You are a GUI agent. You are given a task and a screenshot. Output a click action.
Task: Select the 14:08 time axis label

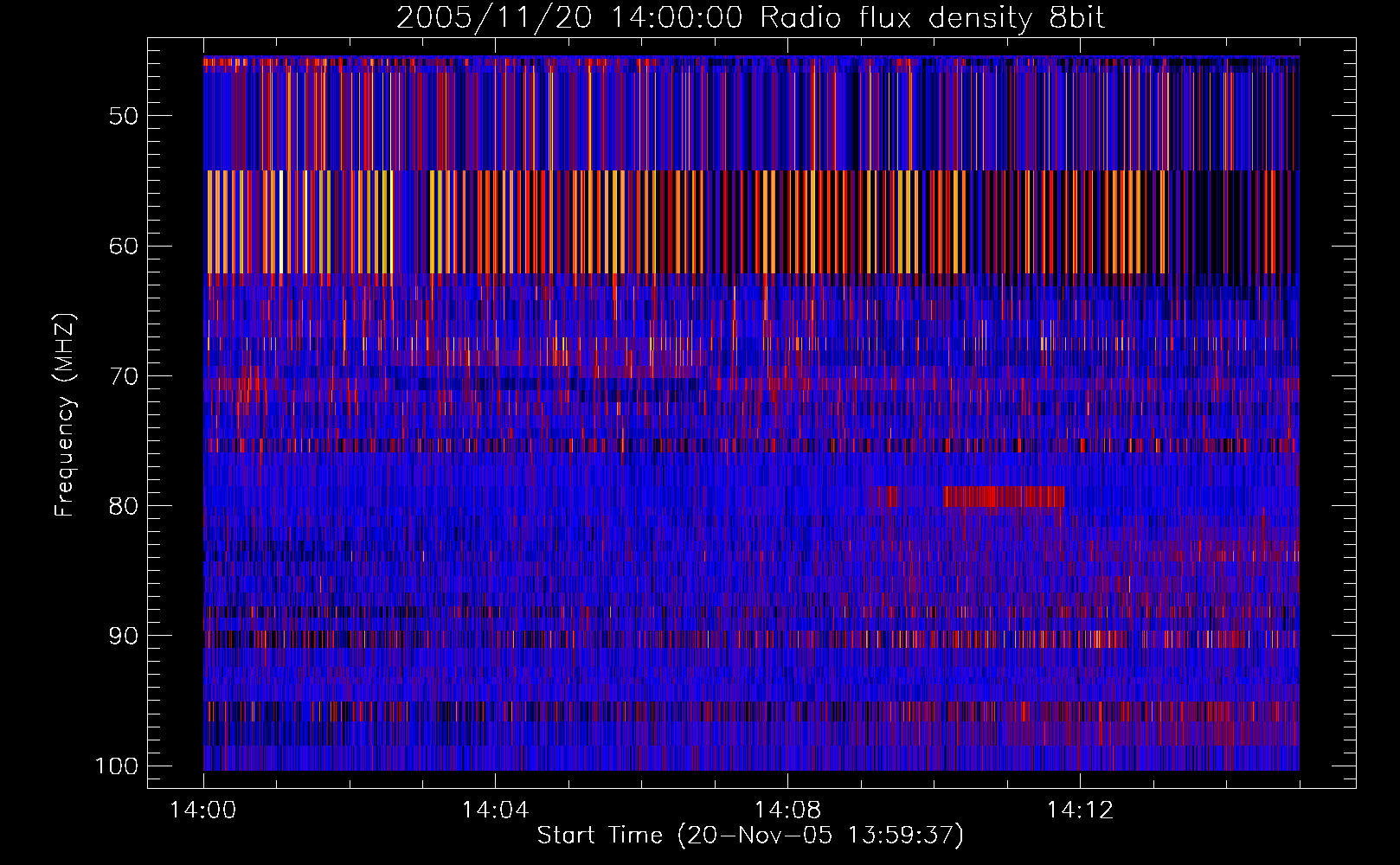[x=787, y=811]
